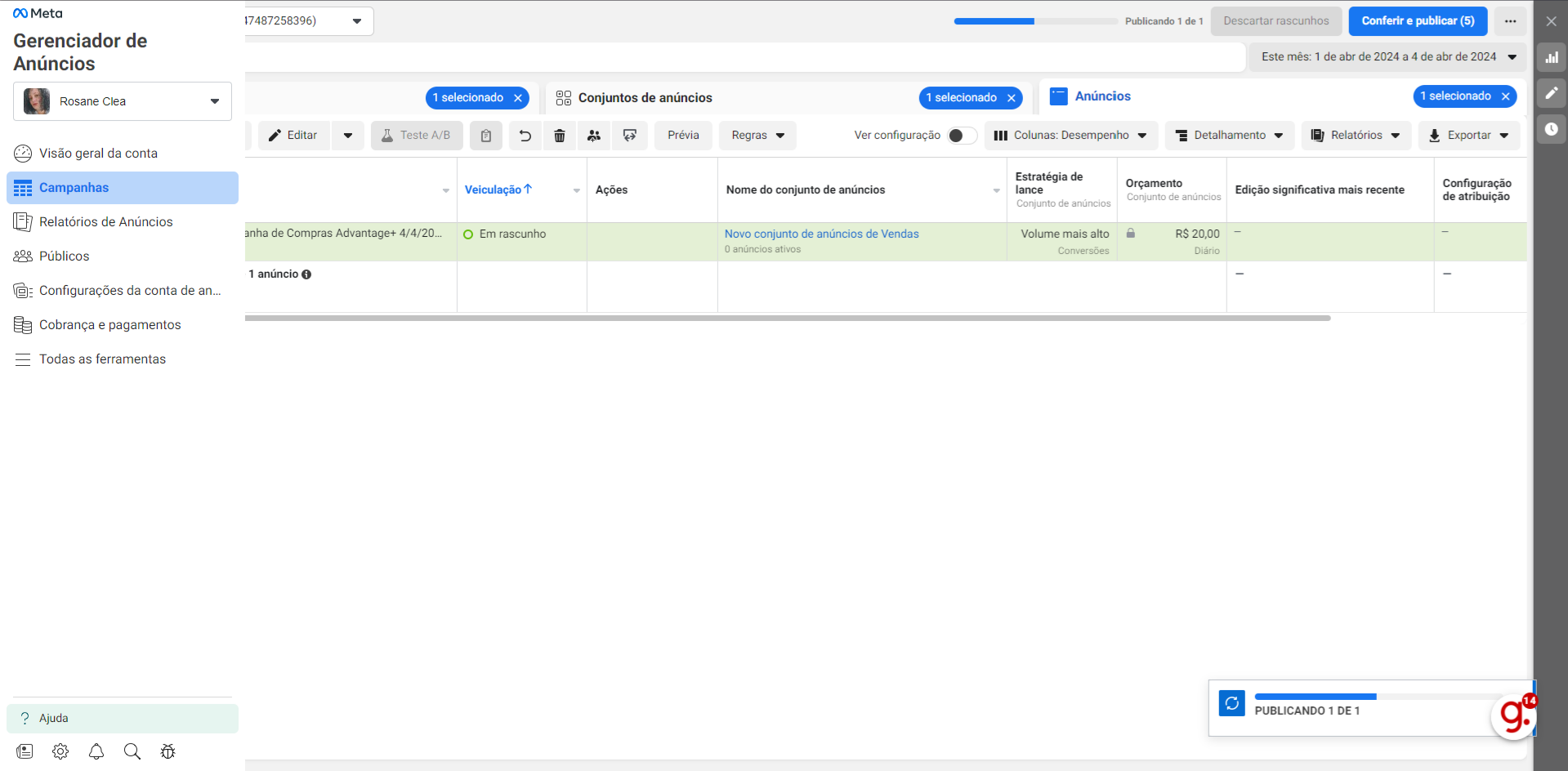Viewport: 1568px width, 771px height.
Task: Sort by Veiculação column header
Action: tap(498, 189)
